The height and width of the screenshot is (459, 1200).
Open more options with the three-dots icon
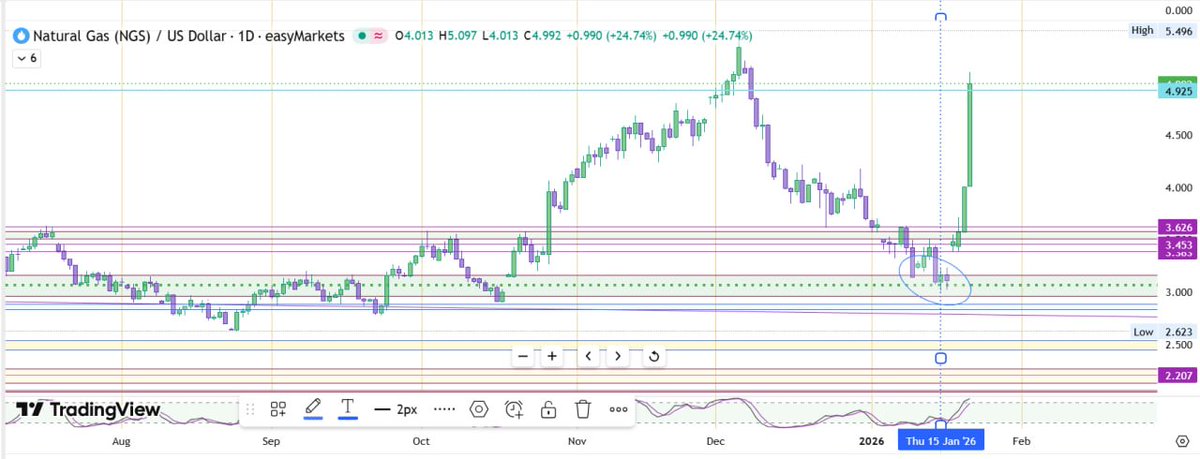(618, 409)
